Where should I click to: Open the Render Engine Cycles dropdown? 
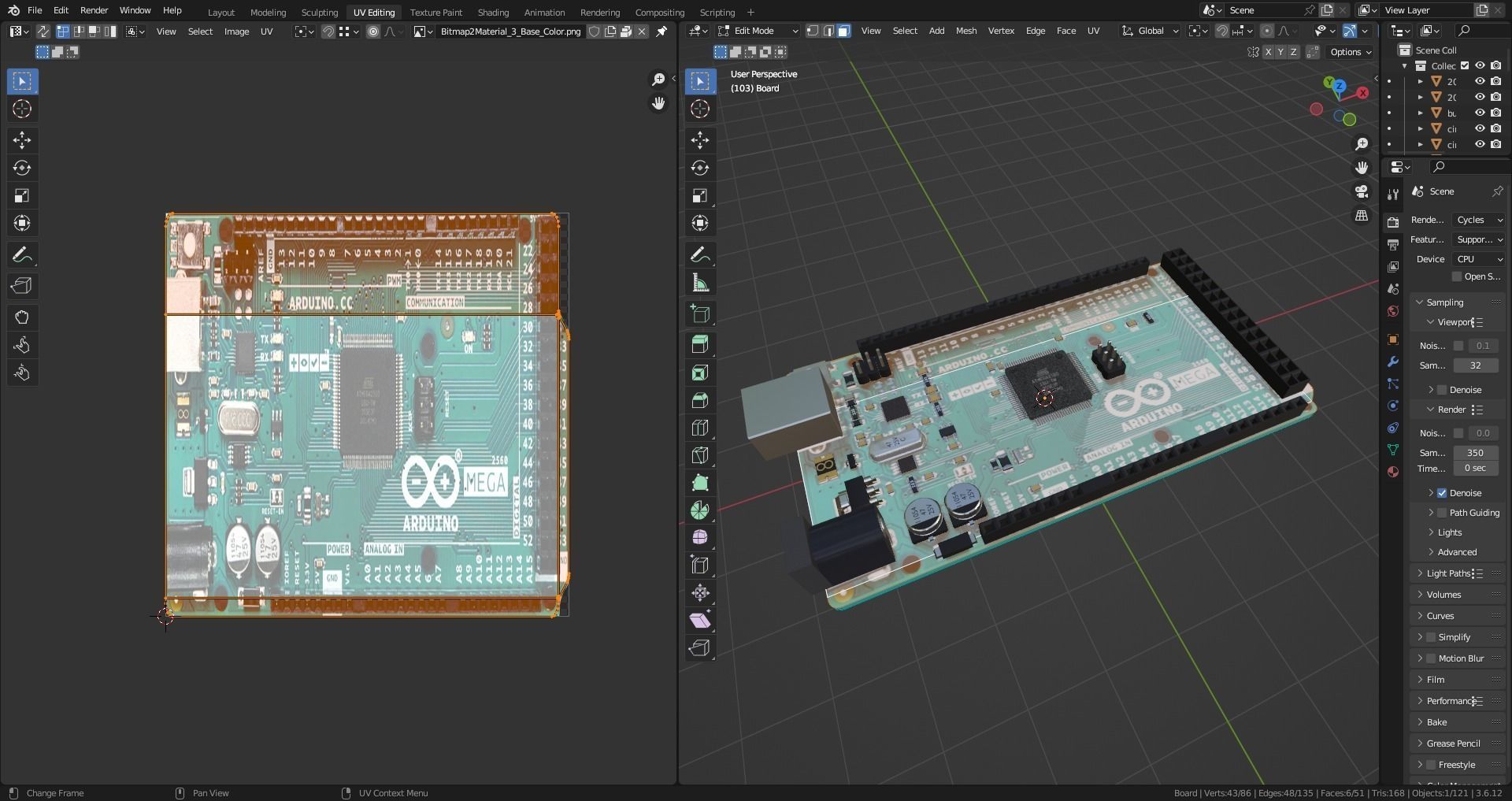coord(1479,220)
